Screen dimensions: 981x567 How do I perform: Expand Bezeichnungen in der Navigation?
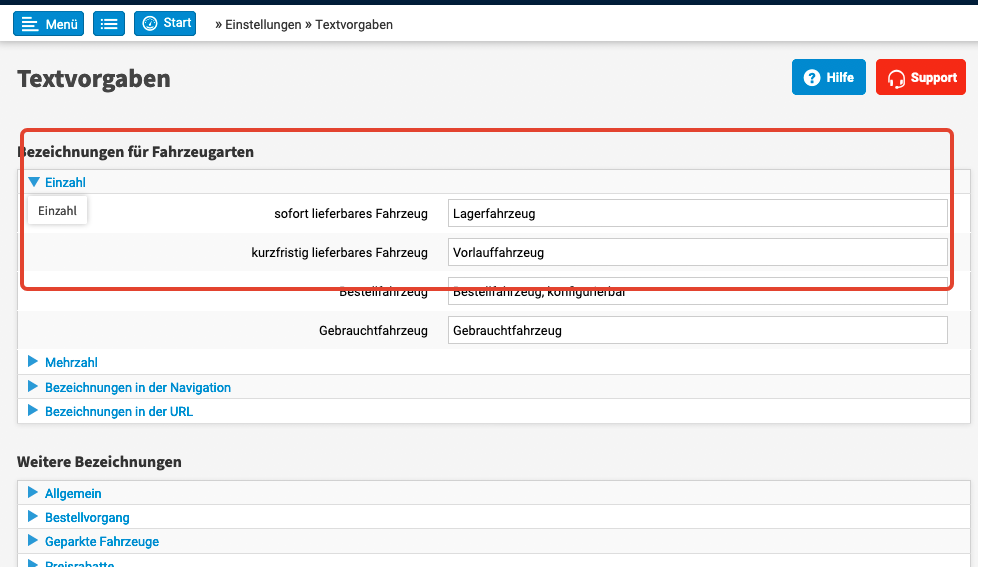(137, 387)
